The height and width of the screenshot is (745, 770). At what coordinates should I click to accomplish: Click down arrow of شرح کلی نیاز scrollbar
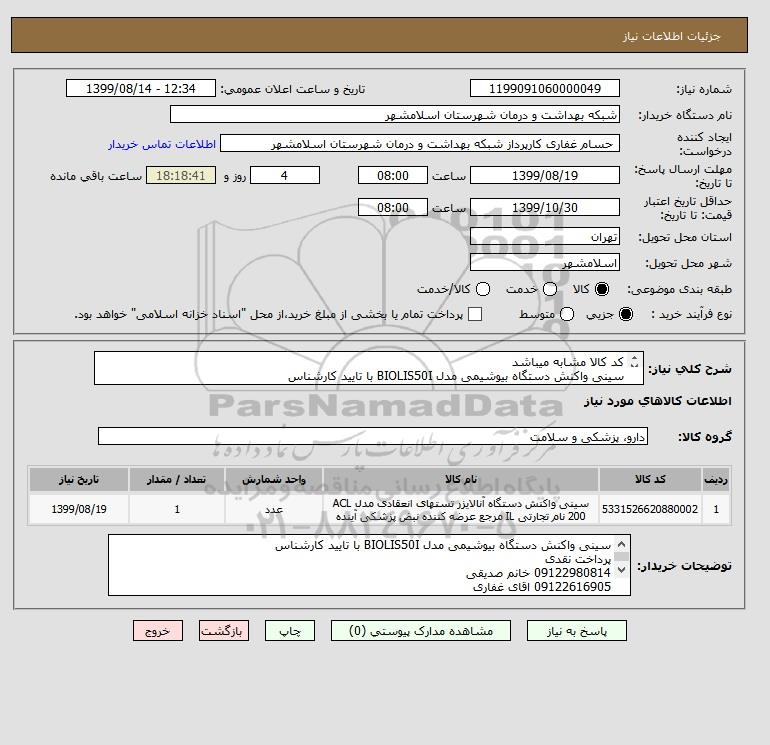point(634,365)
